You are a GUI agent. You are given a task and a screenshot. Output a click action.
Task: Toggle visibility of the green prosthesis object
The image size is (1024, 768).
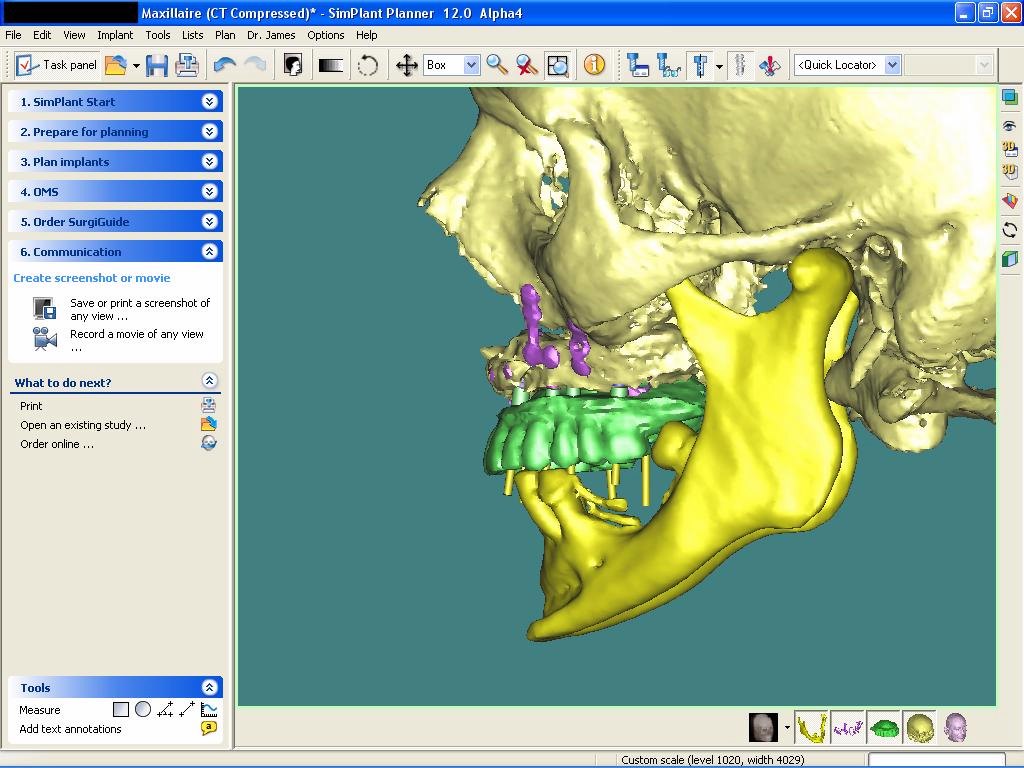coord(884,727)
